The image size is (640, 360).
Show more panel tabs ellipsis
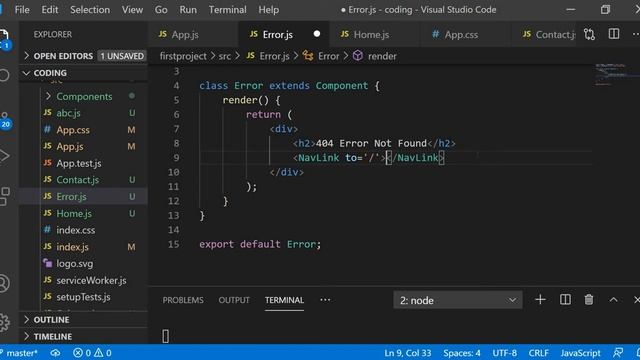click(x=325, y=300)
